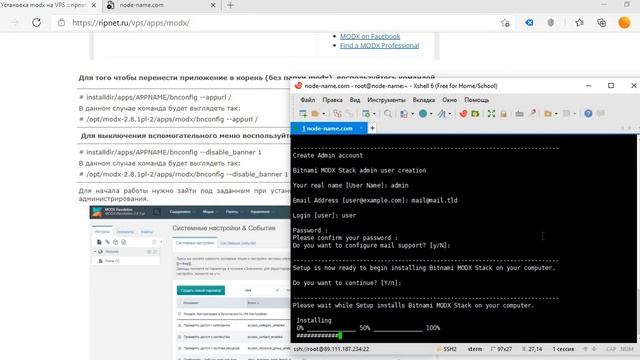Expand the Copy/Paste icon dropdown arrow

(x=412, y=114)
